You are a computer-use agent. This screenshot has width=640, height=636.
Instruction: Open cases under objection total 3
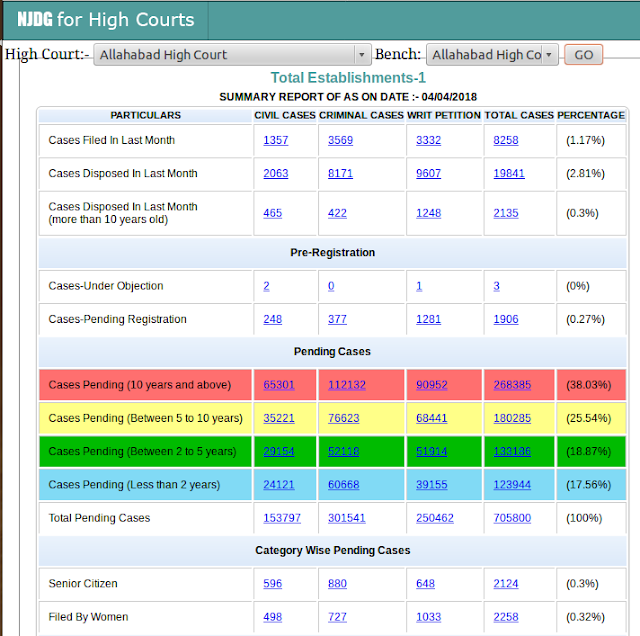496,286
